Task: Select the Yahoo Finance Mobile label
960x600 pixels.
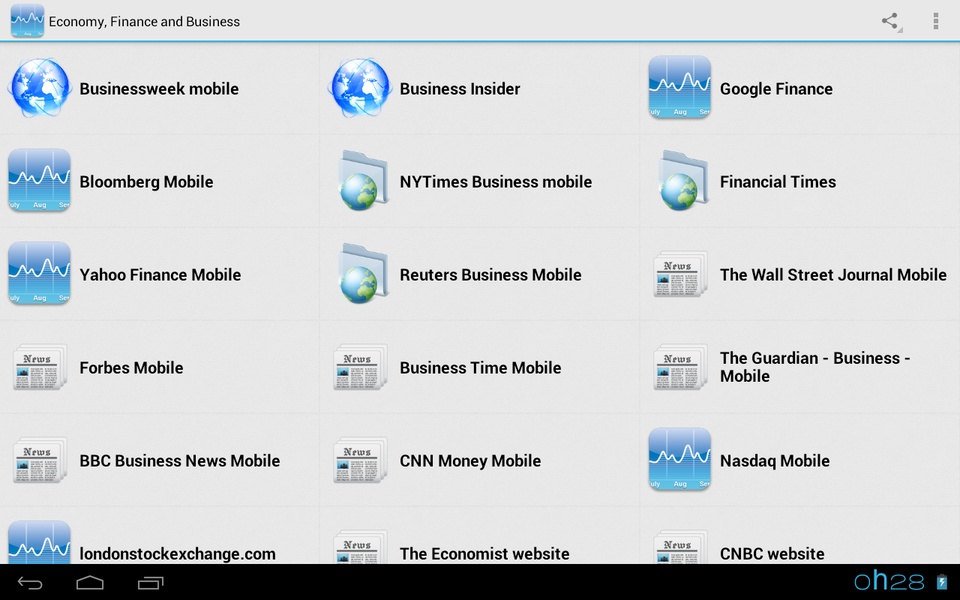Action: (160, 275)
